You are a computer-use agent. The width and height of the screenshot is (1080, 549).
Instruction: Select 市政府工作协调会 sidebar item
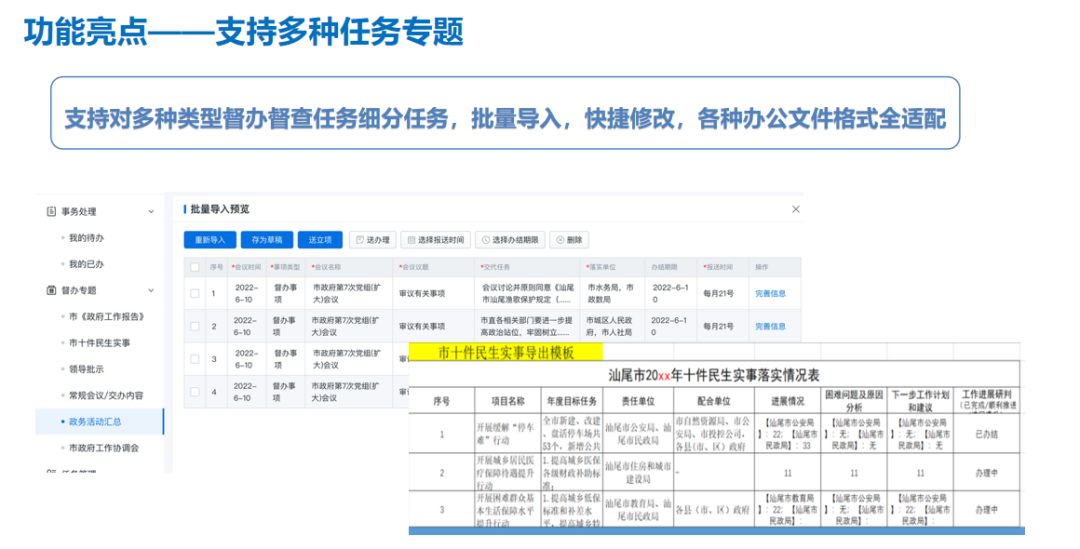coord(104,448)
